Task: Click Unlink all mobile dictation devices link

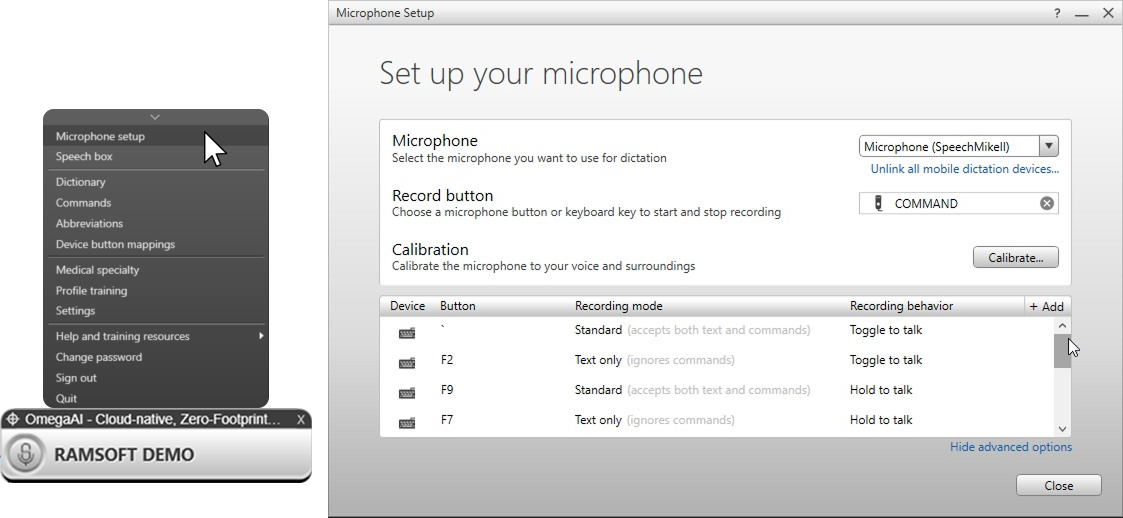Action: click(965, 169)
